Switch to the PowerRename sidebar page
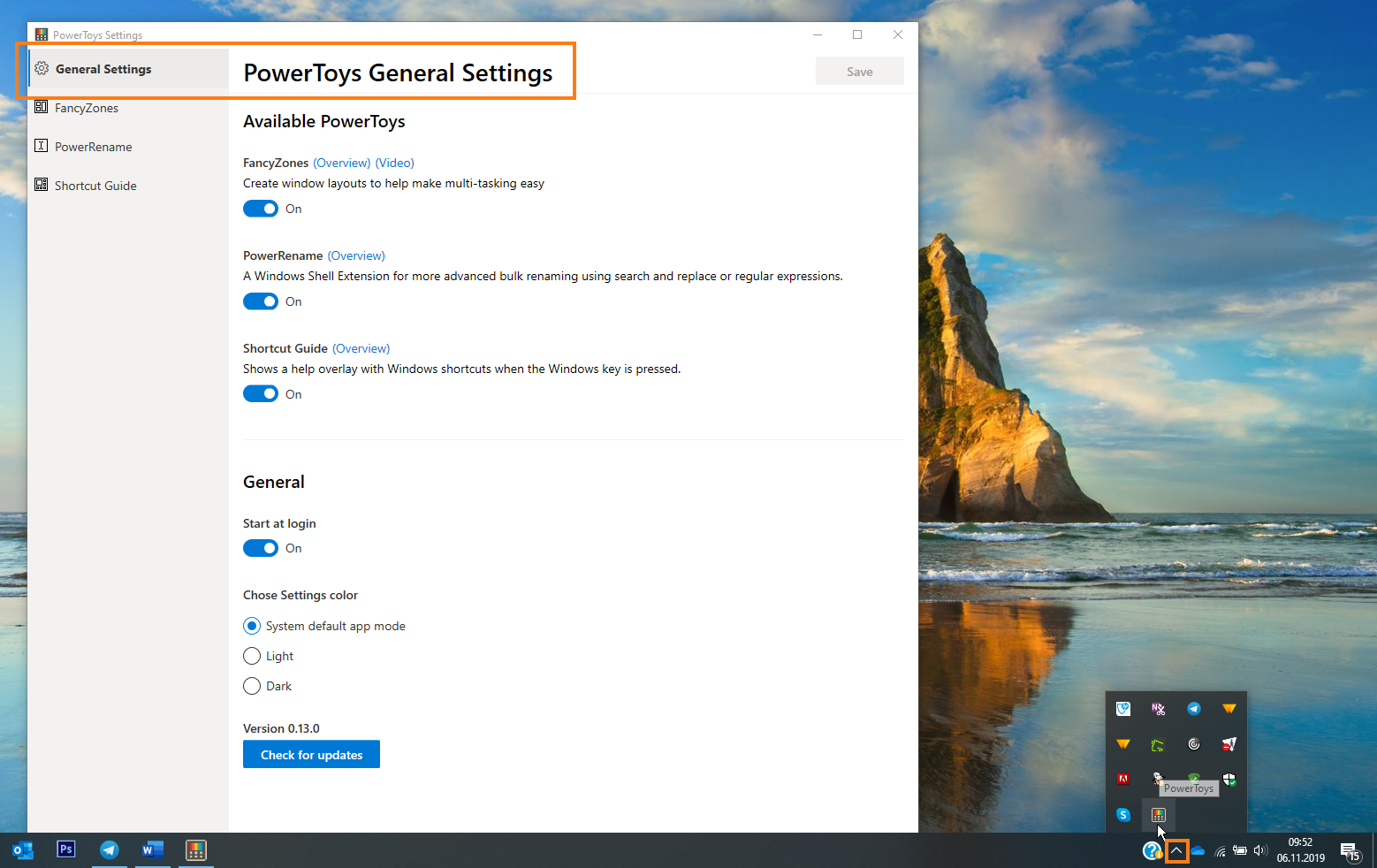The width and height of the screenshot is (1377, 868). tap(128, 147)
